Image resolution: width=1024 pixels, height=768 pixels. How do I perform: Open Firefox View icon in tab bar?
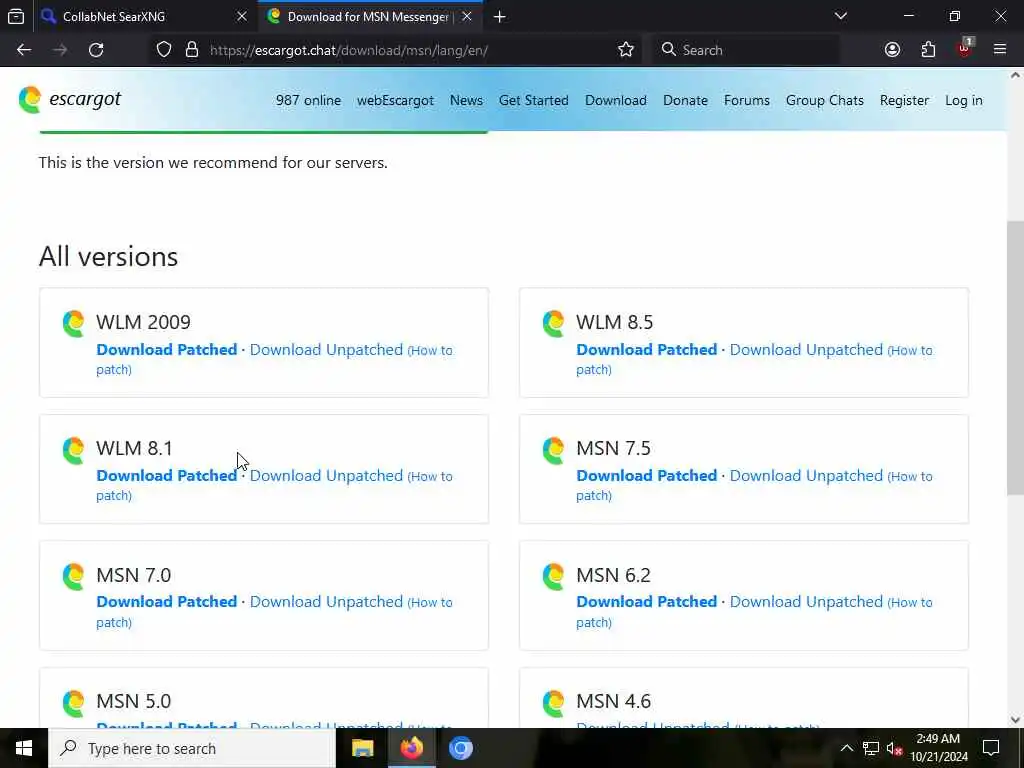click(x=16, y=16)
